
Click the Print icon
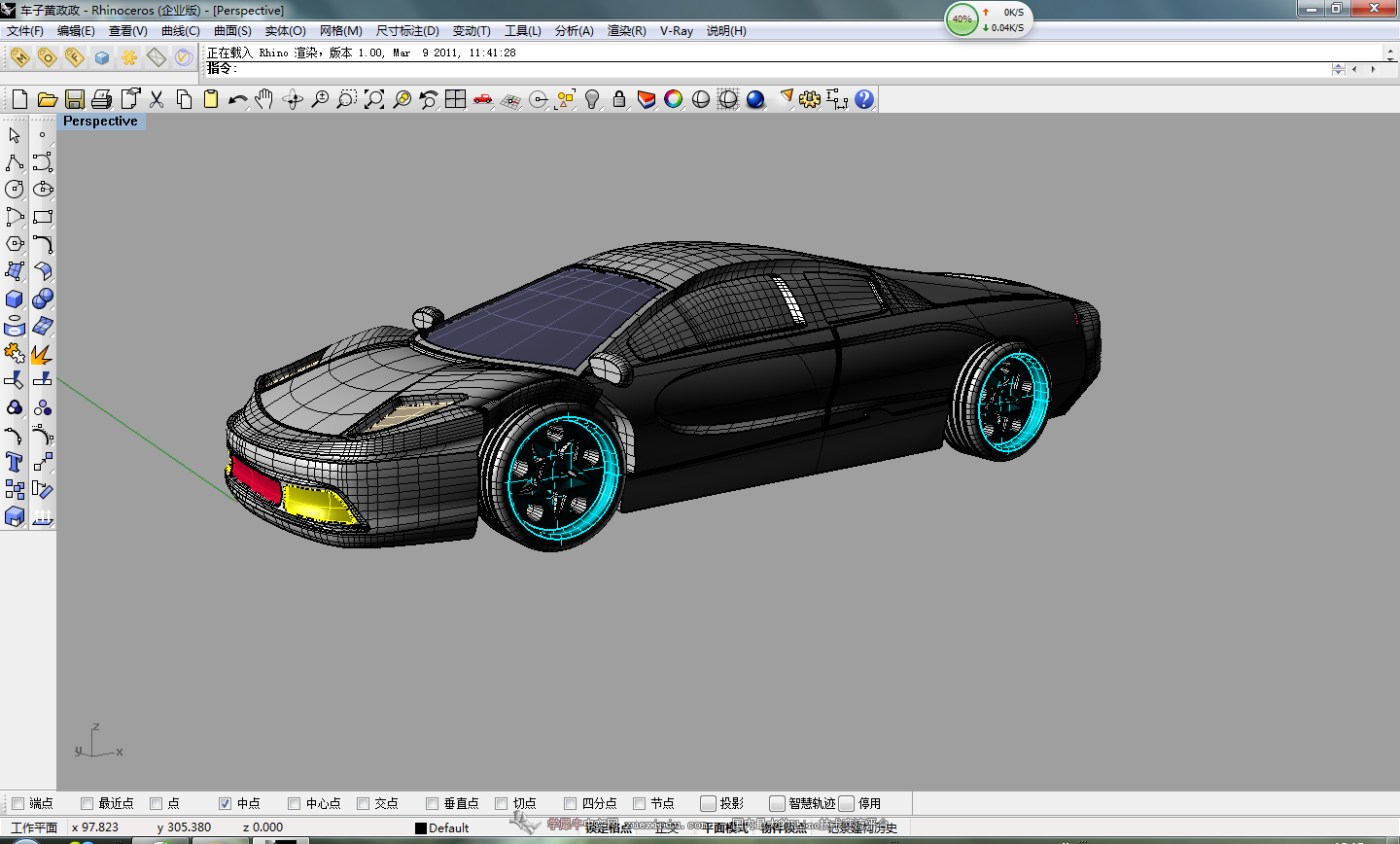pos(101,99)
